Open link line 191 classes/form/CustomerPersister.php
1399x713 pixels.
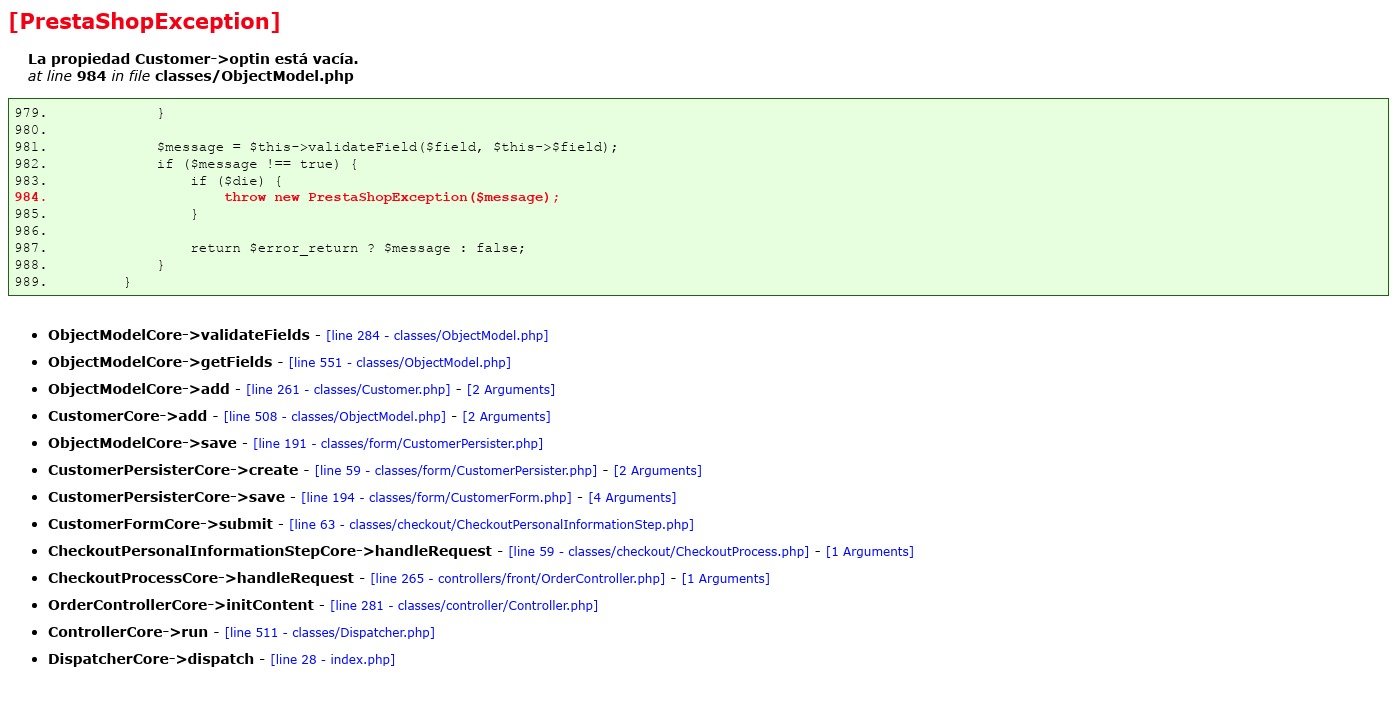click(398, 444)
